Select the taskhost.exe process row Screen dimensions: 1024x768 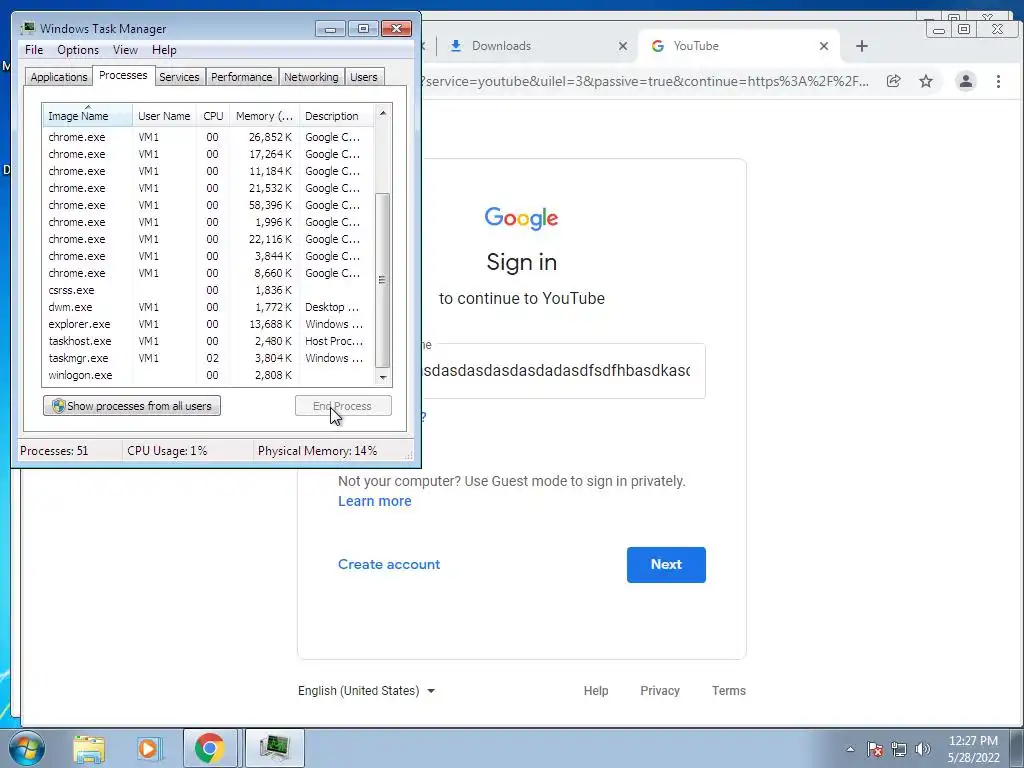(208, 341)
